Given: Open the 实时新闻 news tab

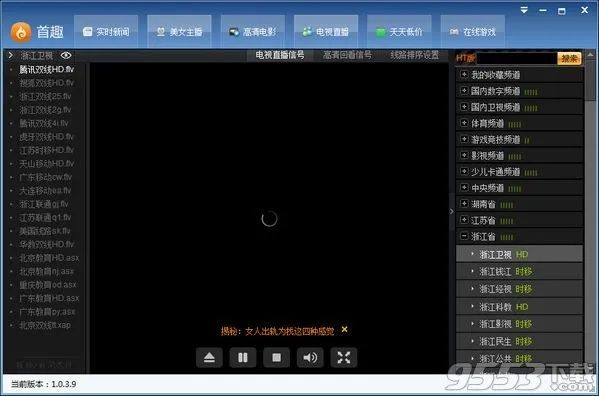Looking at the screenshot, I should click(106, 32).
